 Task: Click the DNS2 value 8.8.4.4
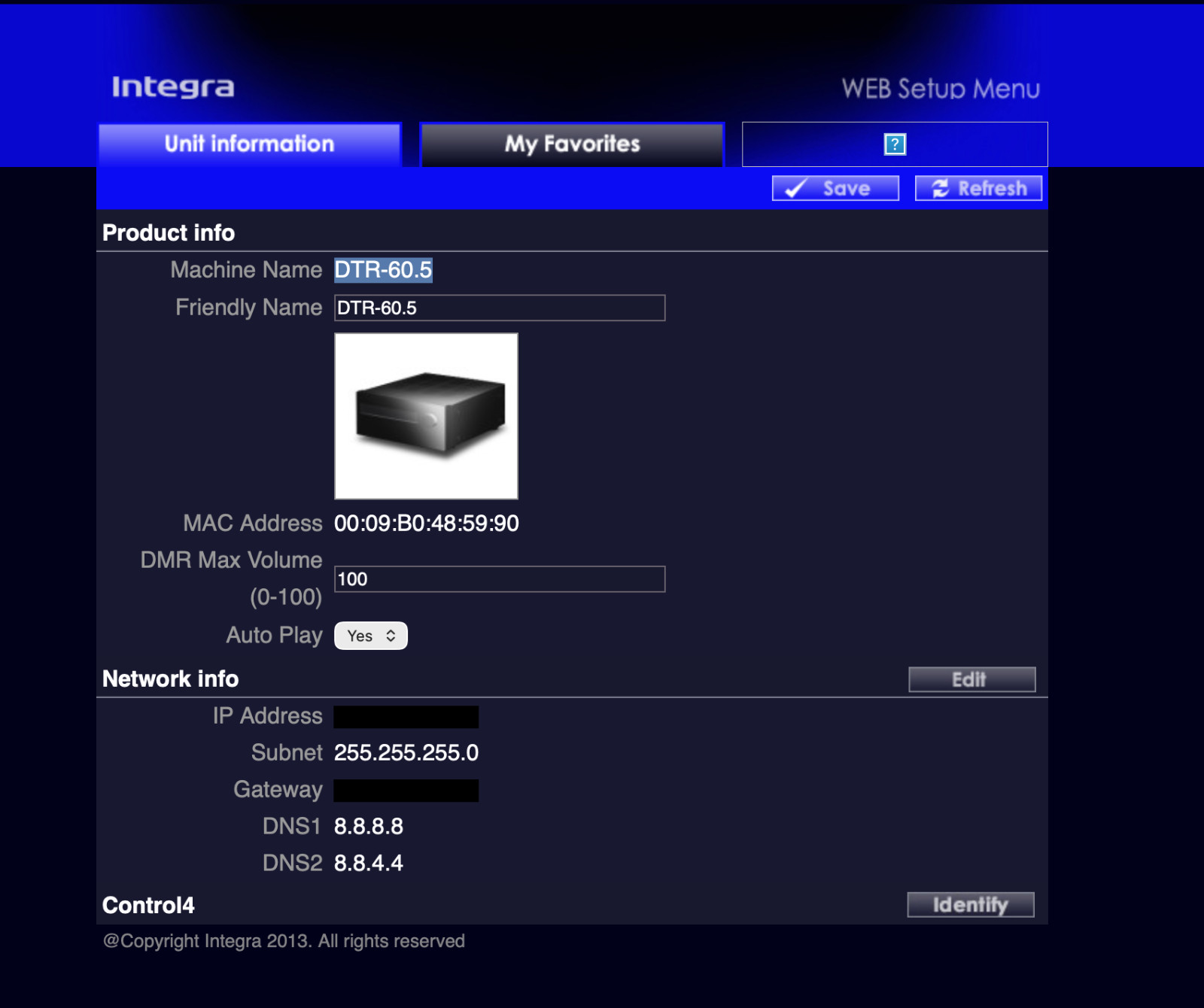(x=369, y=863)
